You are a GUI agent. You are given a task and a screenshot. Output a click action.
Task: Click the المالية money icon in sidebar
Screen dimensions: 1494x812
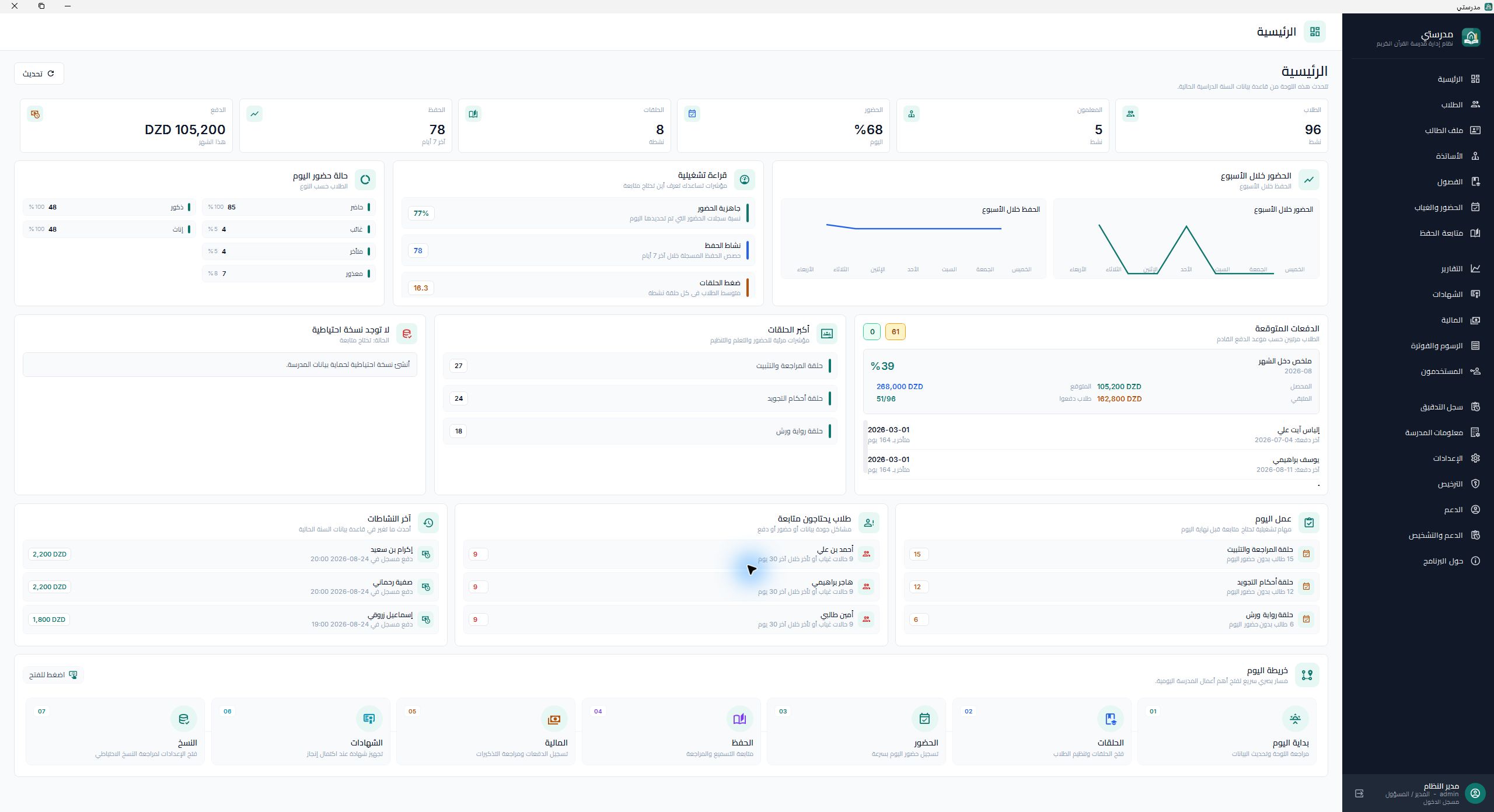(1475, 320)
